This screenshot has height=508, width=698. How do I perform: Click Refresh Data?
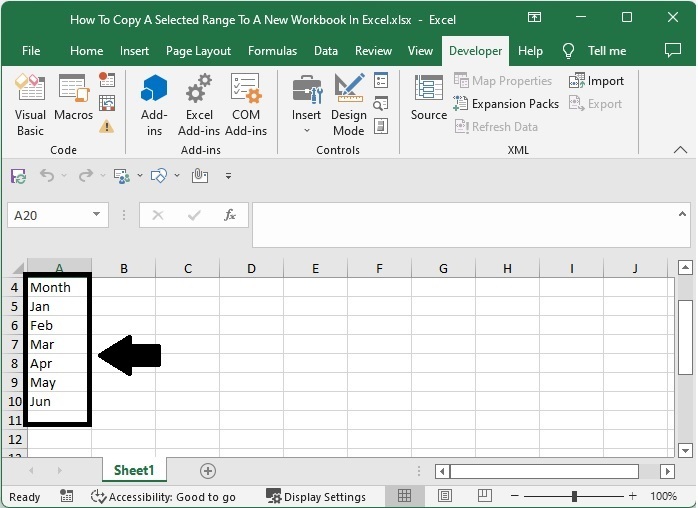coord(496,127)
